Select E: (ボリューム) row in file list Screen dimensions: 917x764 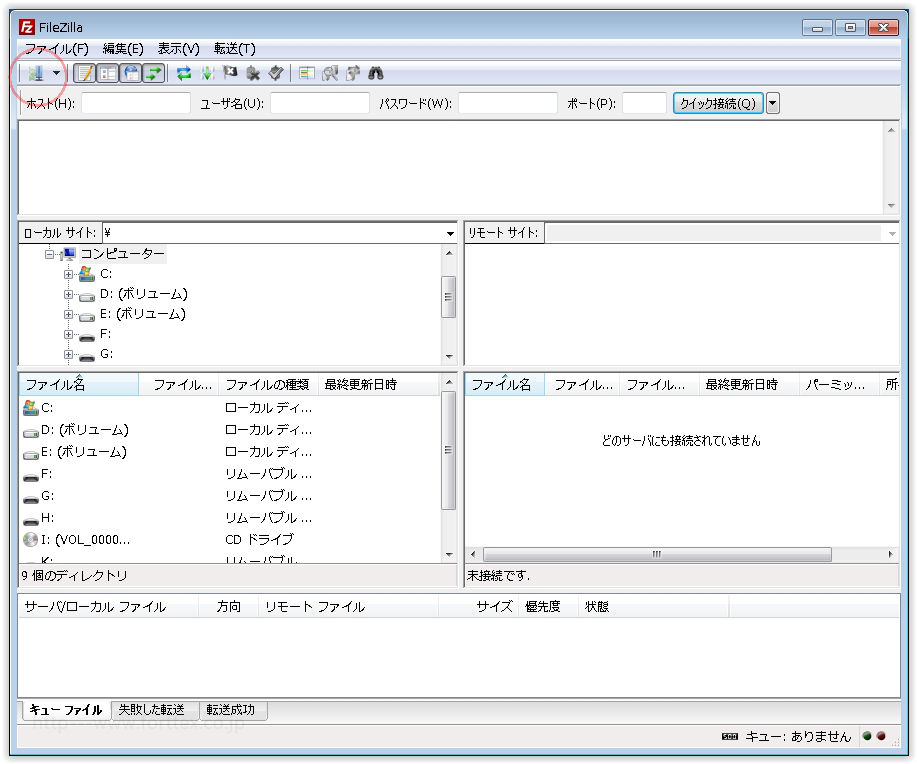pos(229,452)
